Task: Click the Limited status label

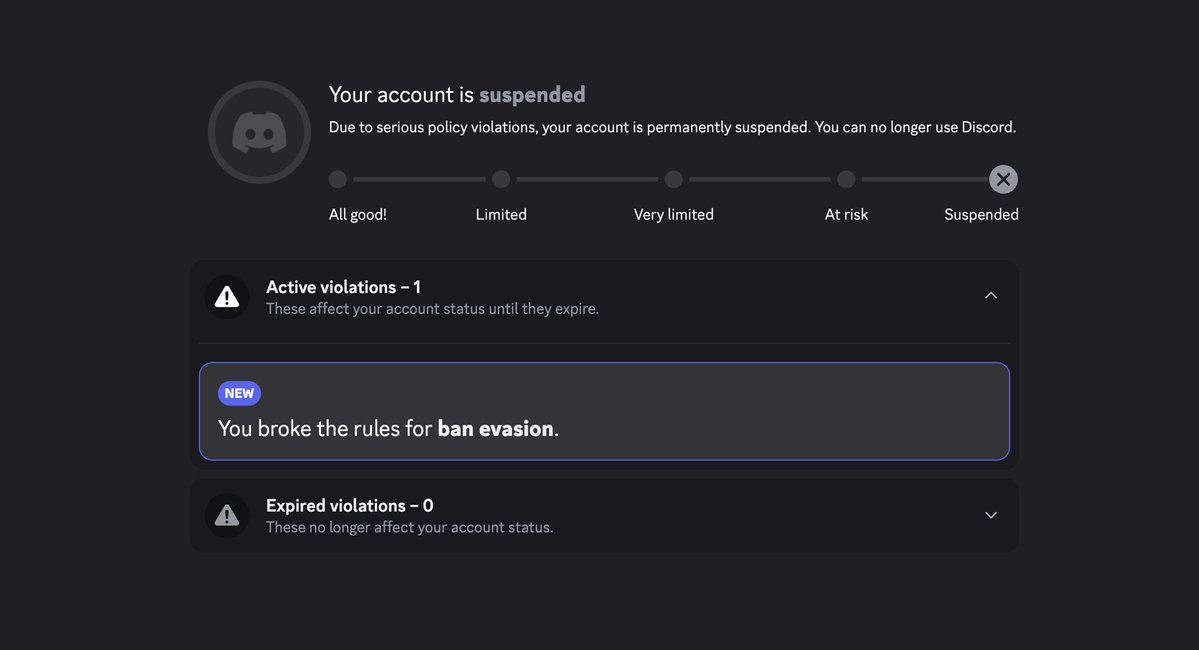Action: pyautogui.click(x=501, y=215)
